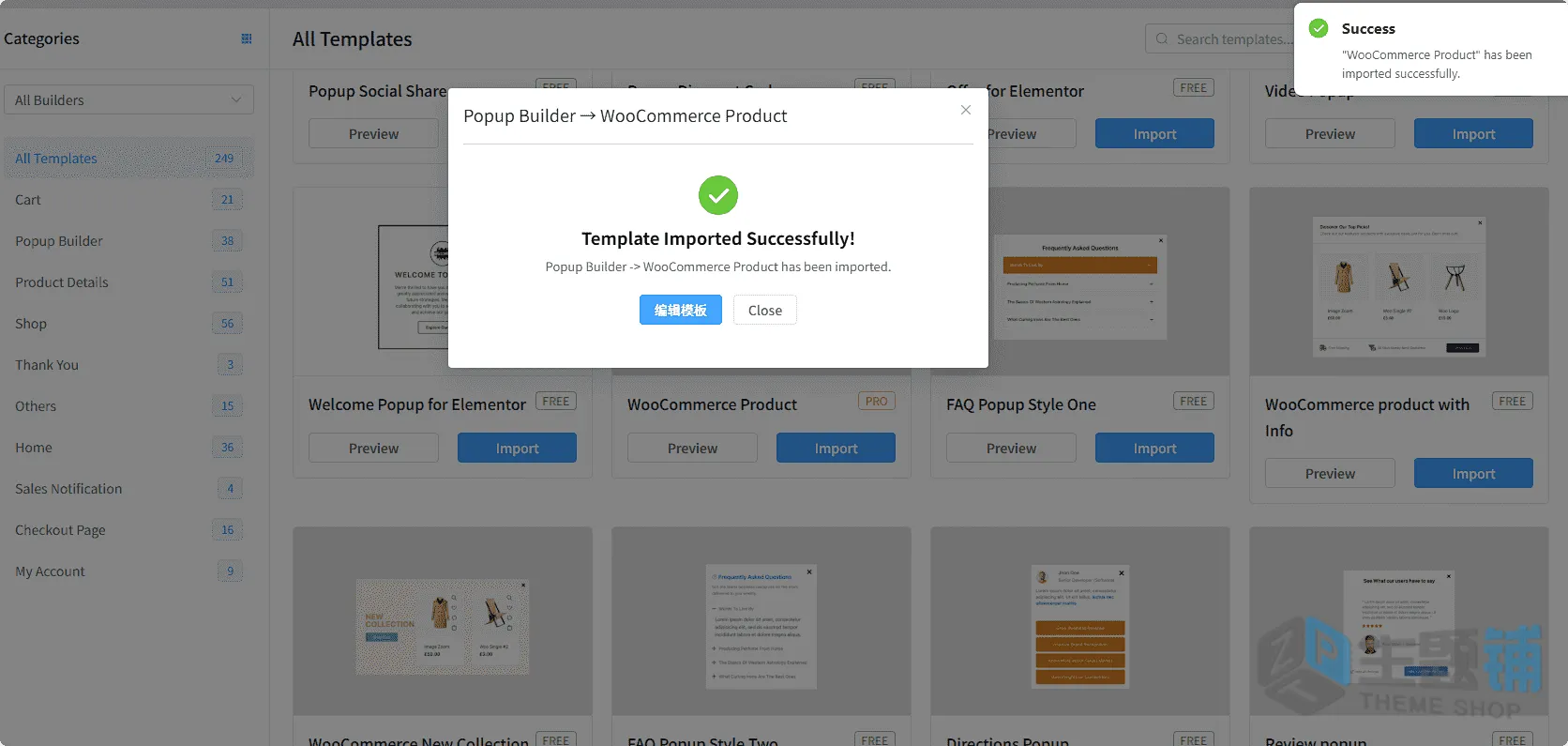Preview Popup Social Share template
1568x746 pixels.
tap(373, 133)
